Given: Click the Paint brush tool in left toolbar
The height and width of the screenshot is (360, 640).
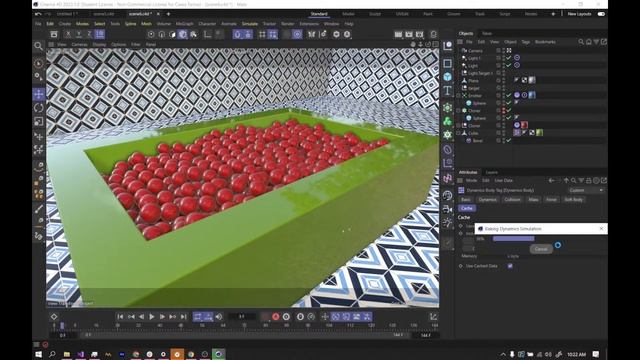Looking at the screenshot, I should [39, 209].
